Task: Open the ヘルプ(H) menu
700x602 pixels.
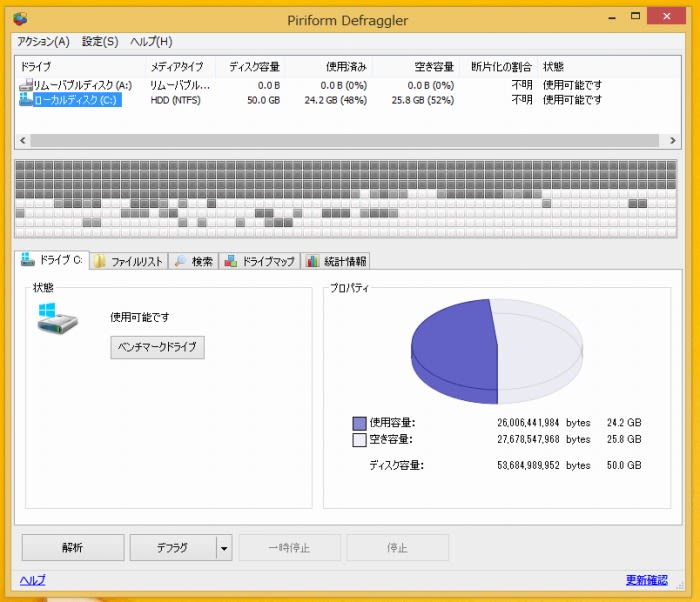Action: pyautogui.click(x=151, y=41)
